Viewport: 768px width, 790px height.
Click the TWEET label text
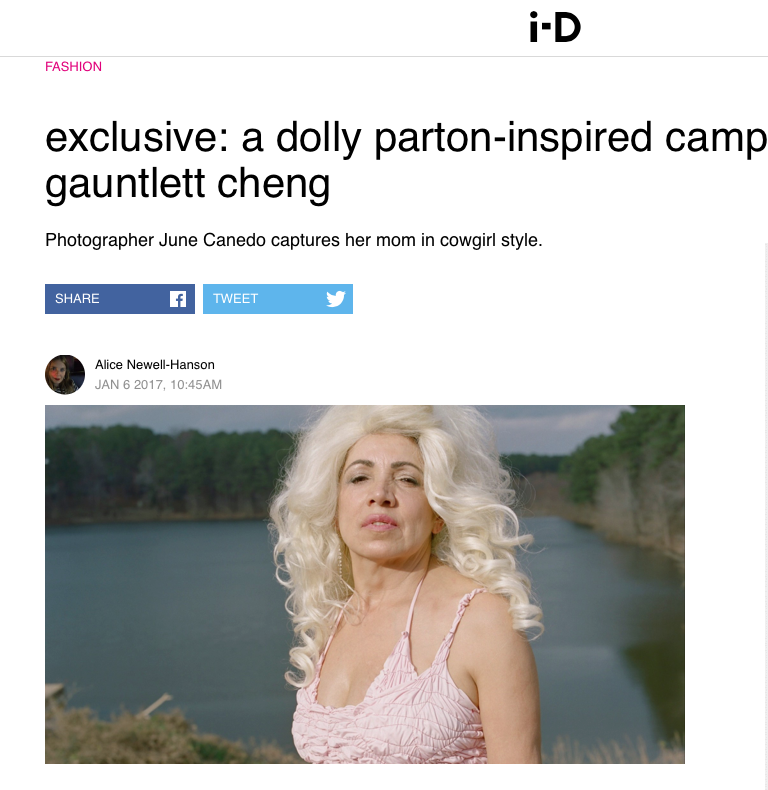(235, 299)
